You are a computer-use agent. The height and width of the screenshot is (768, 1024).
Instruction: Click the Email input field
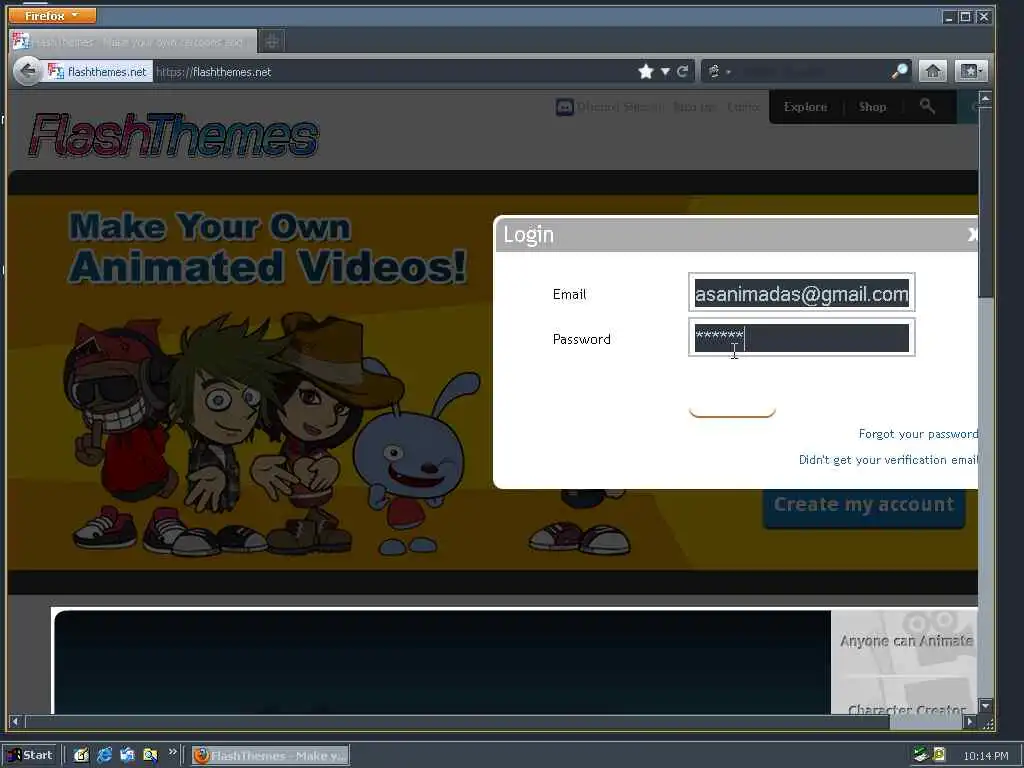pyautogui.click(x=801, y=293)
